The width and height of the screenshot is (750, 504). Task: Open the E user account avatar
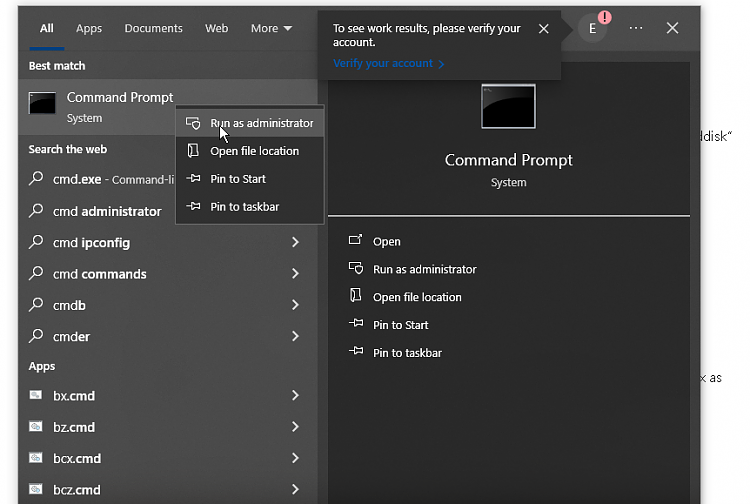tap(593, 29)
